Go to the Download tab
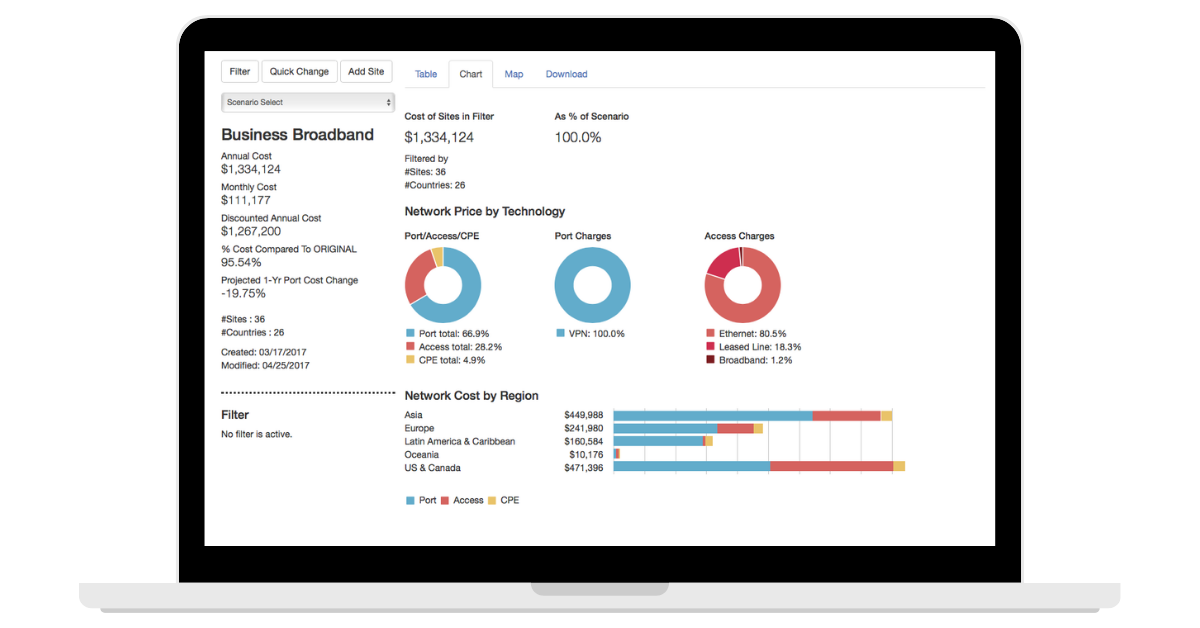1200x628 pixels. pyautogui.click(x=566, y=74)
